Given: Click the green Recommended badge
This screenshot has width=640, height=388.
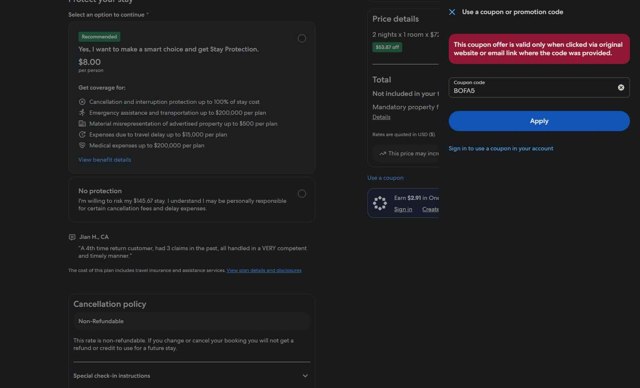Looking at the screenshot, I should pyautogui.click(x=99, y=37).
